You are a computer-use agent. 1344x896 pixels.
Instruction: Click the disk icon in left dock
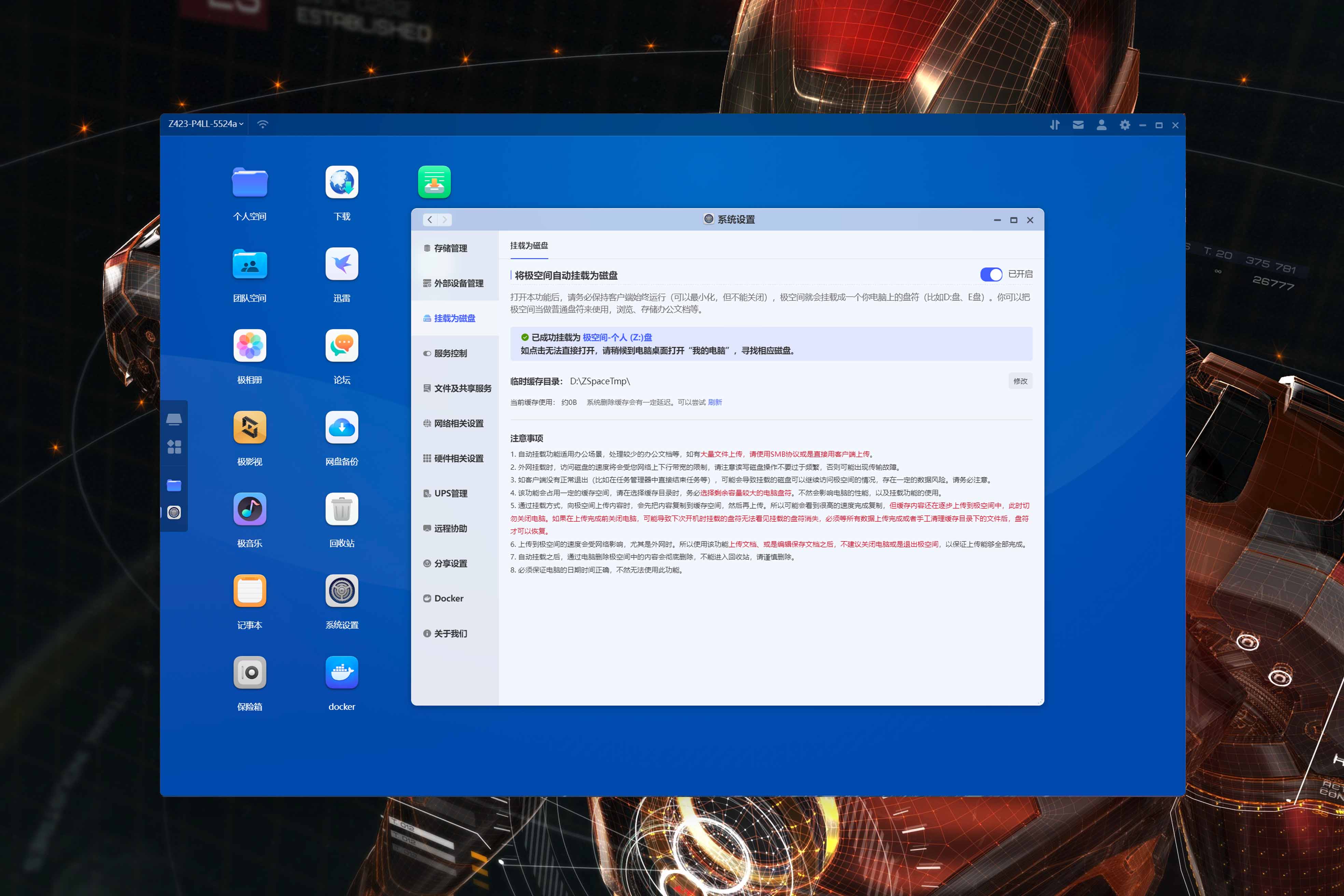coord(174,419)
